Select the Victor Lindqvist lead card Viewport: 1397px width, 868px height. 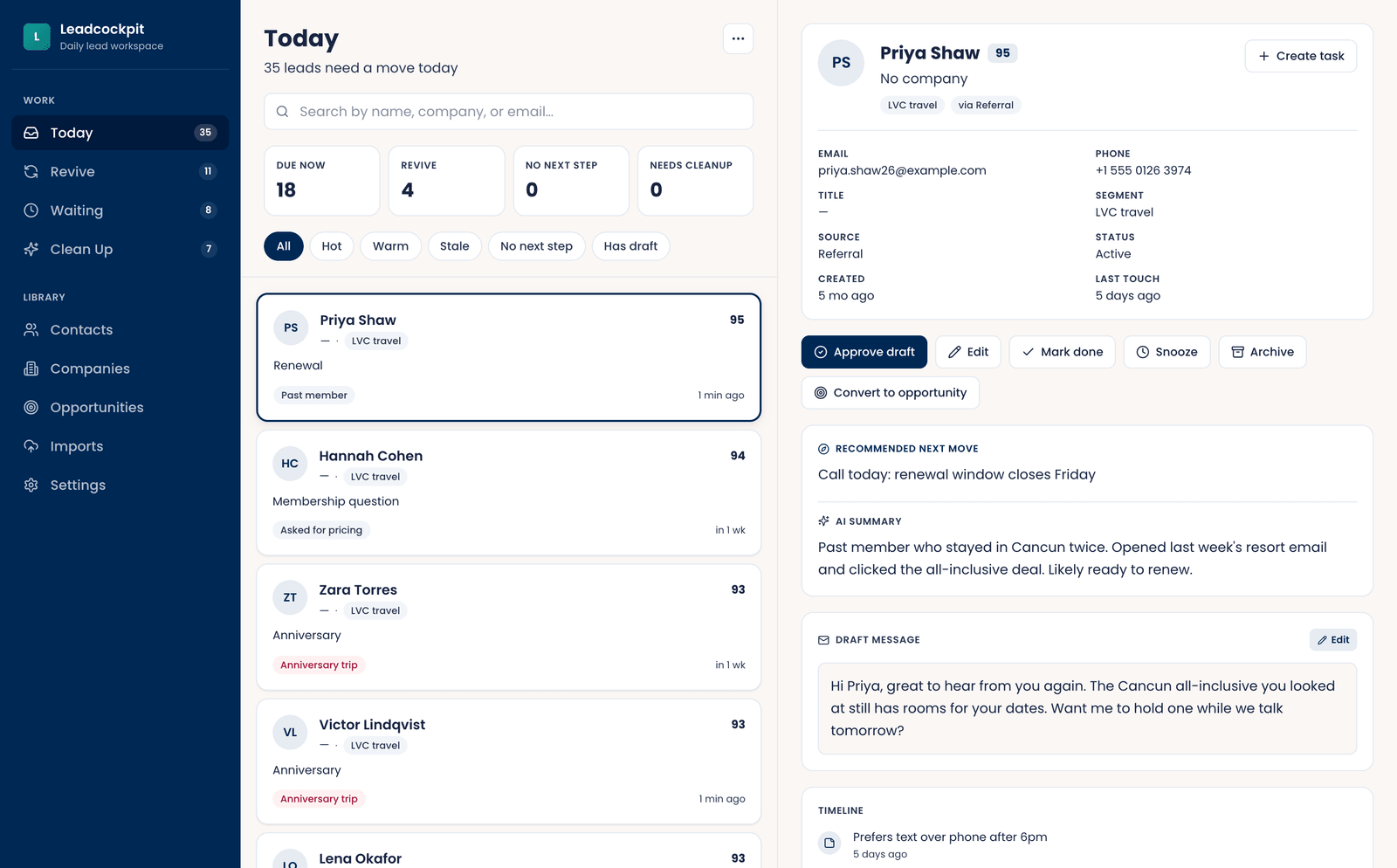point(508,761)
